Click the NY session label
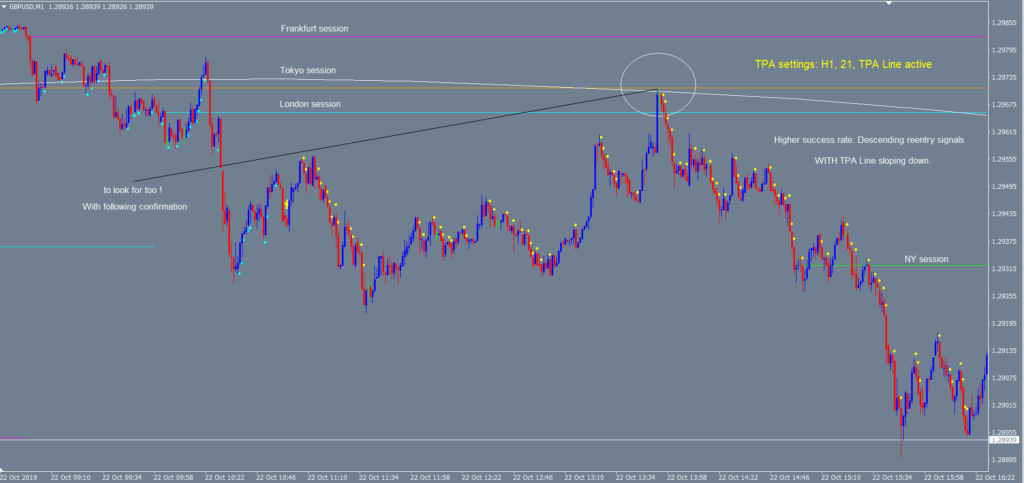 [925, 259]
